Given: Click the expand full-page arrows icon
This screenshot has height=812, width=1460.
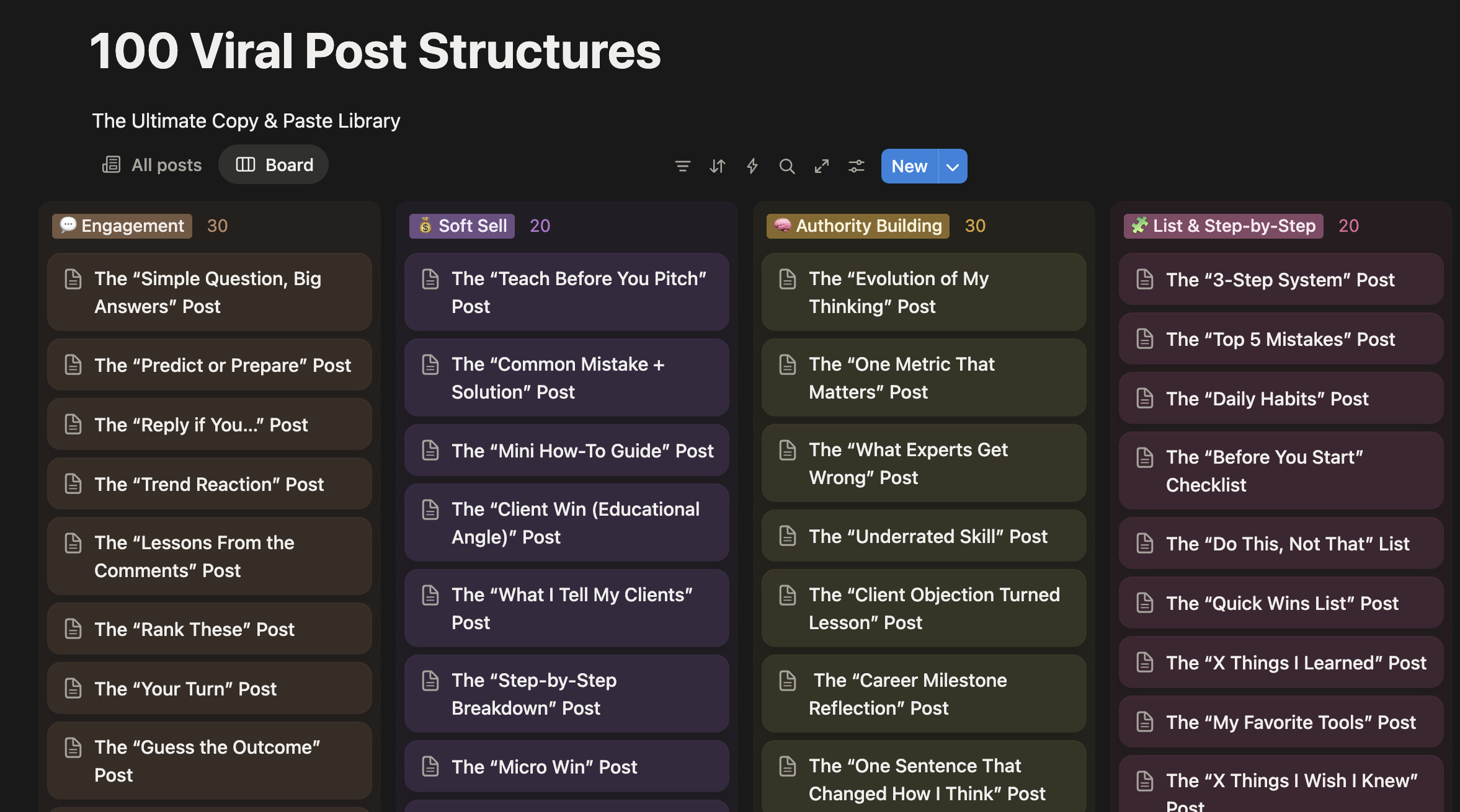Looking at the screenshot, I should [821, 166].
